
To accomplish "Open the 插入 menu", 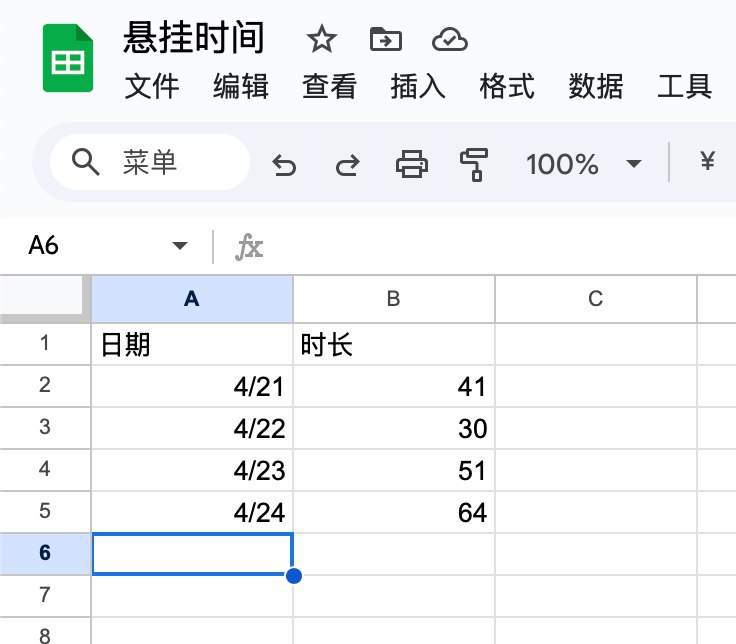I will (418, 87).
